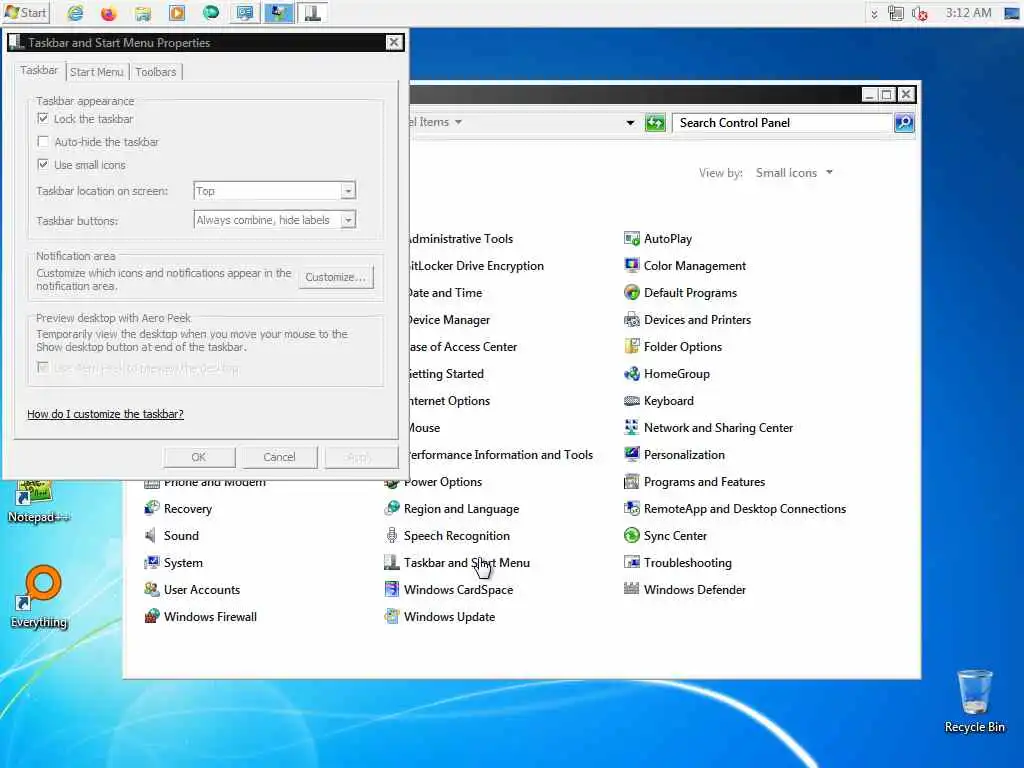Viewport: 1024px width, 768px height.
Task: Open Windows Firewall icon
Action: [152, 616]
